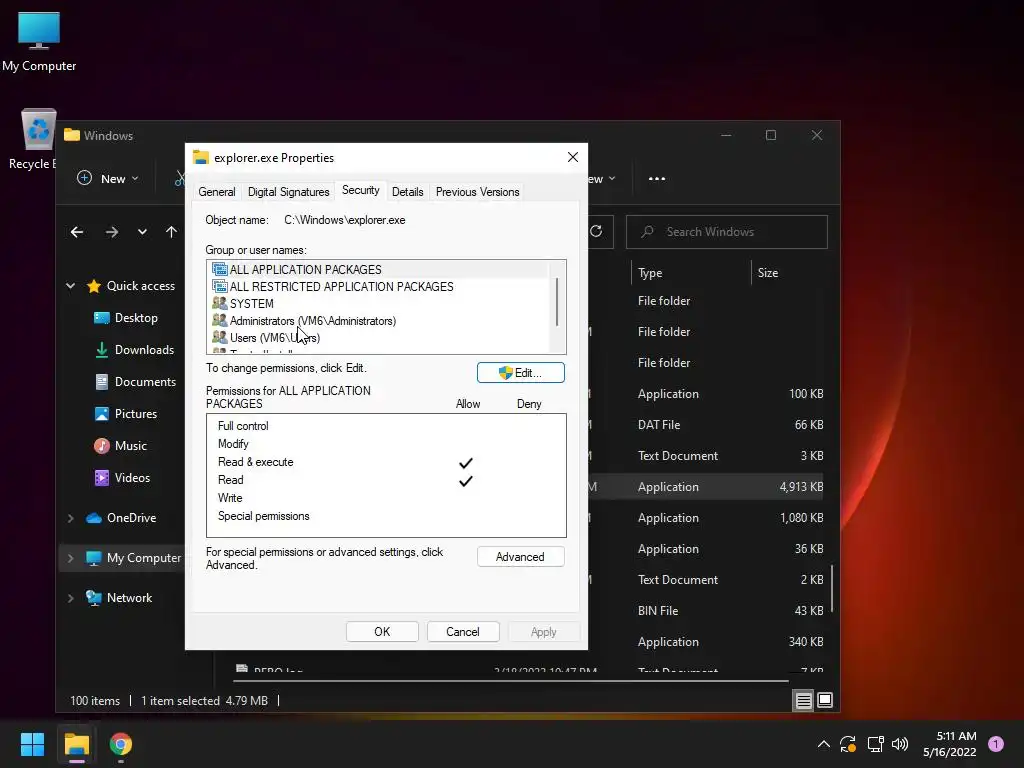The height and width of the screenshot is (768, 1024).
Task: Open volume speaker tray icon
Action: 900,744
